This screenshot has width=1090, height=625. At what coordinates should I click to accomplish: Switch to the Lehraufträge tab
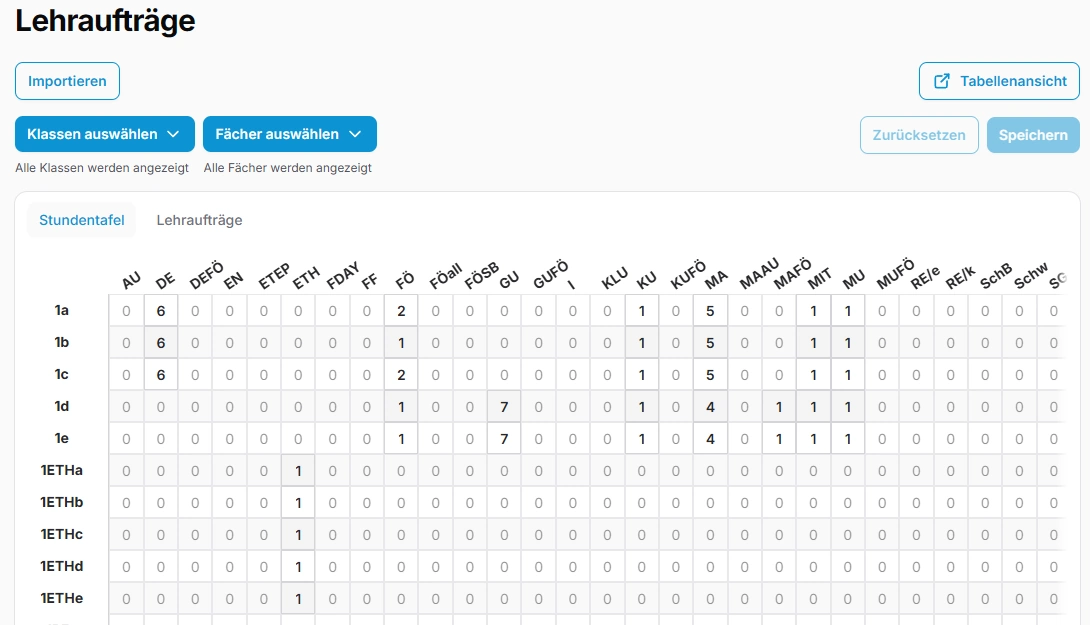coord(199,220)
